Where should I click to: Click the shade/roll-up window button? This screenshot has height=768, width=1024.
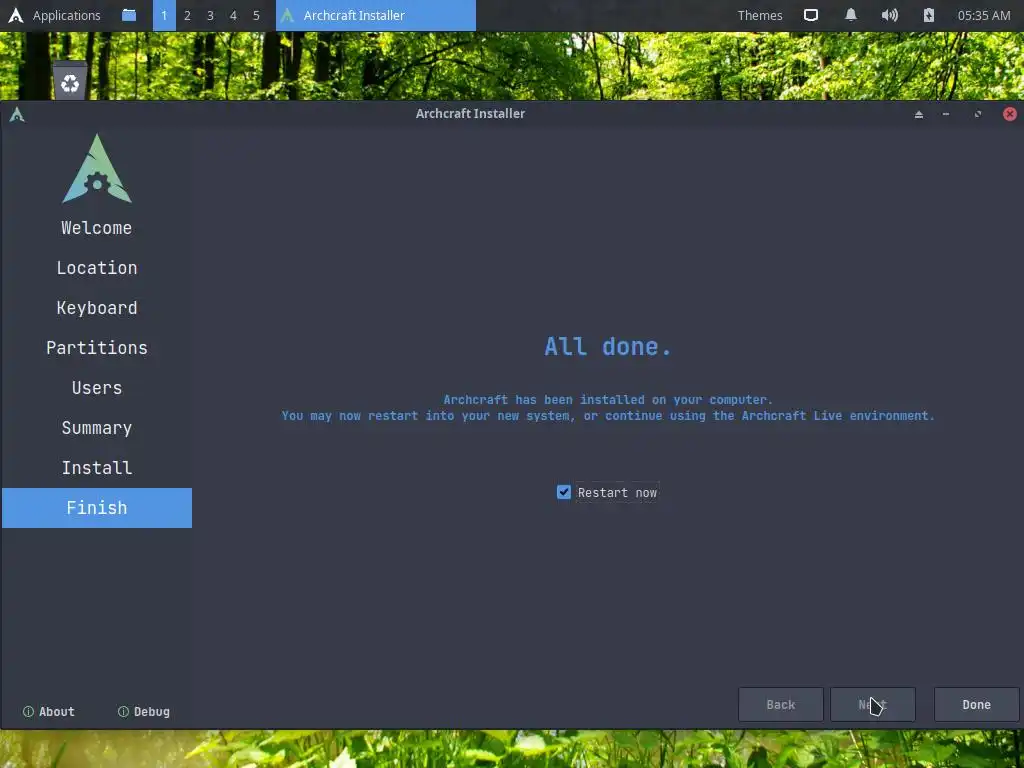click(x=919, y=114)
